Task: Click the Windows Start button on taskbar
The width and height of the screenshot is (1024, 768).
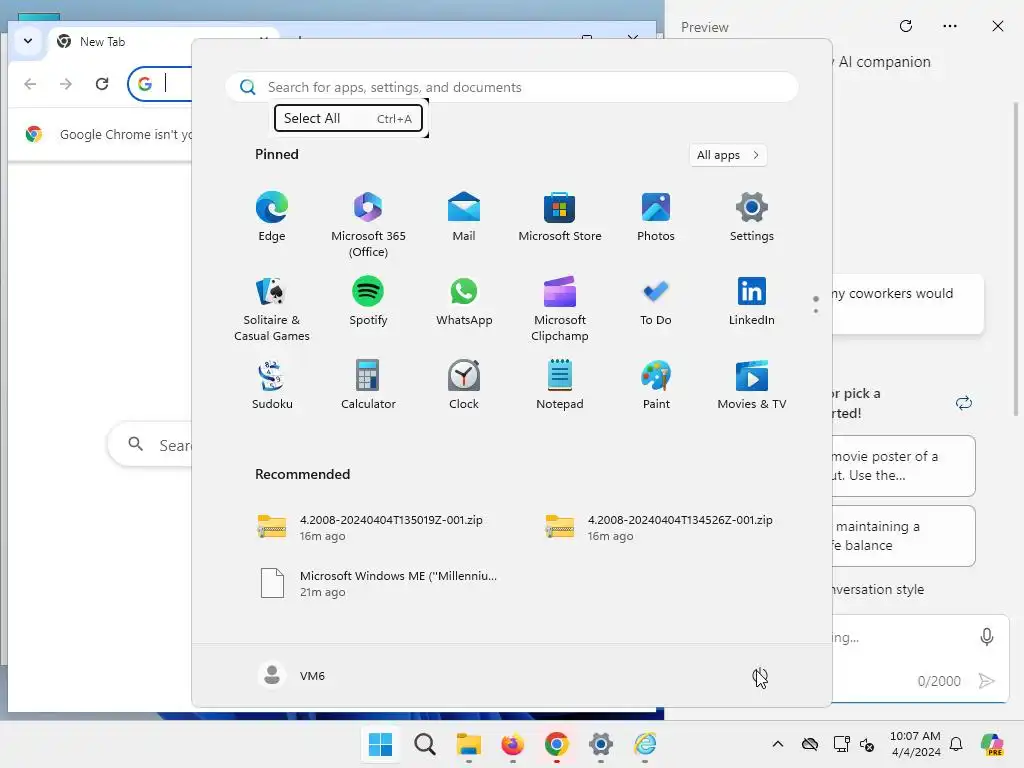Action: [x=380, y=744]
